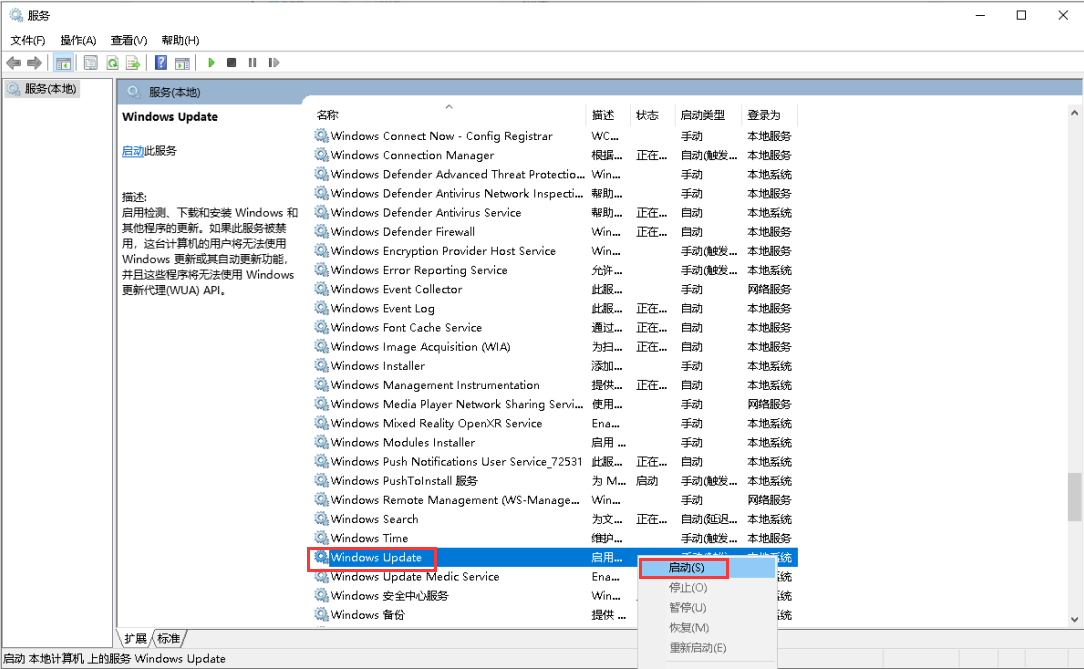Select Windows Modules Installer service

(554, 442)
